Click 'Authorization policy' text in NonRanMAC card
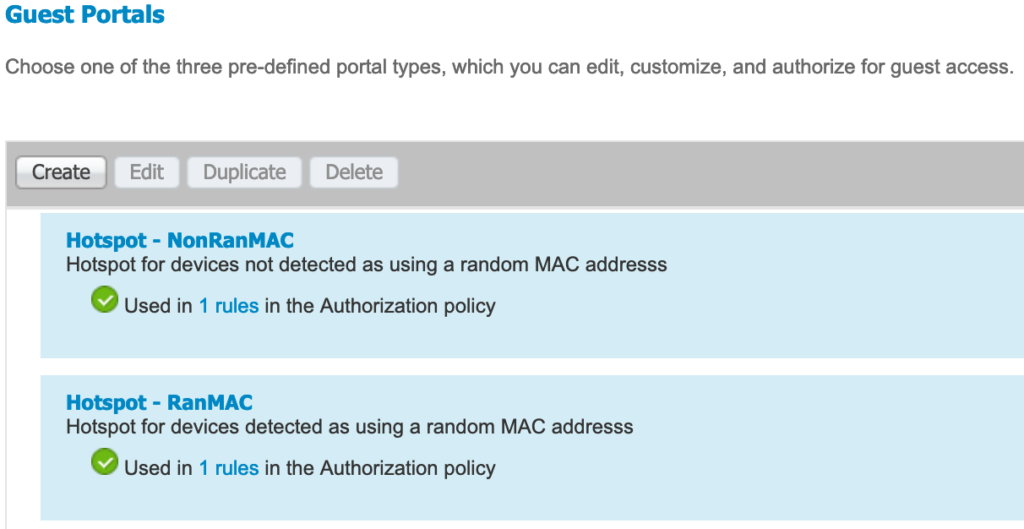1024x529 pixels. pyautogui.click(x=408, y=306)
